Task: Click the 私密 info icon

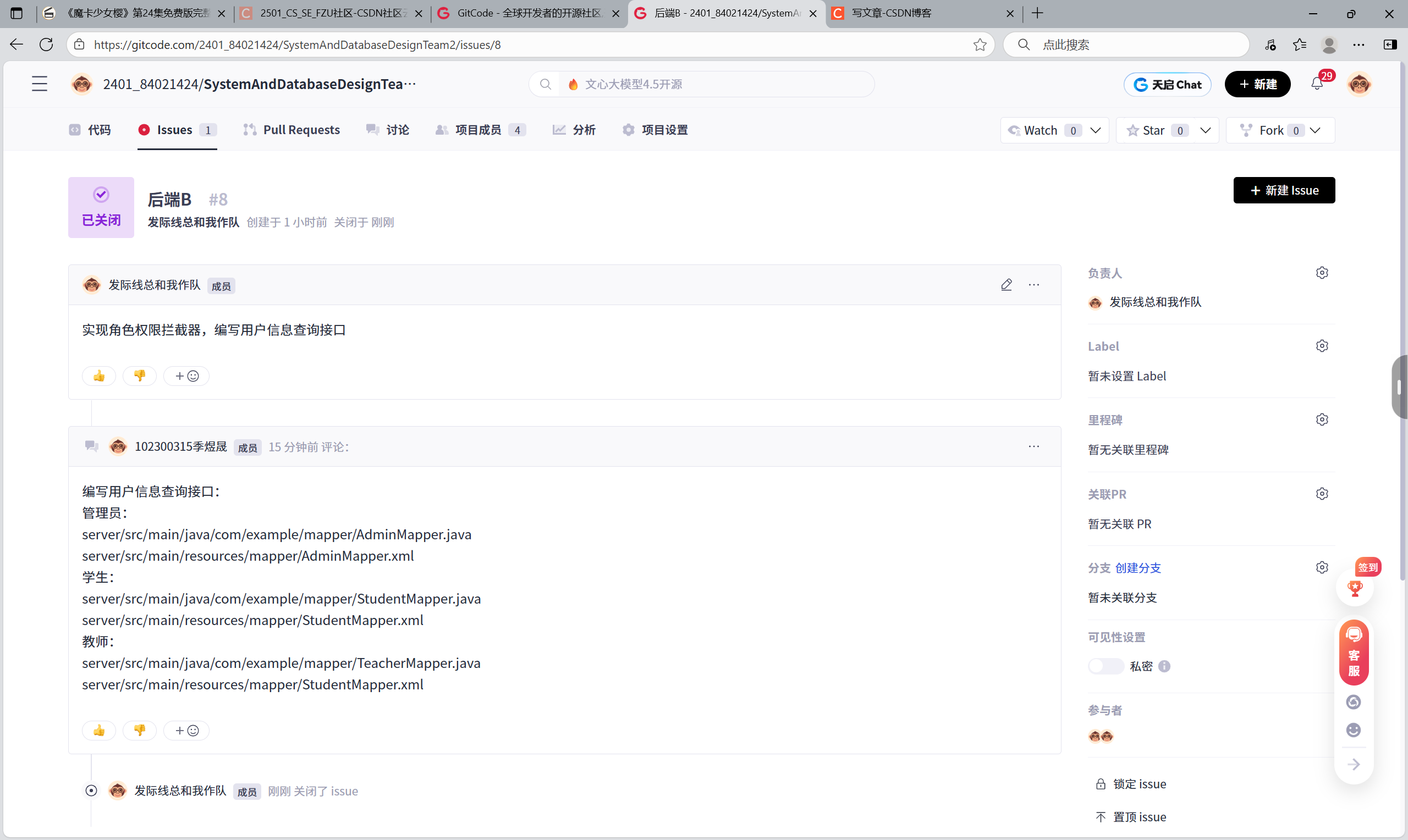Action: coord(1164,666)
